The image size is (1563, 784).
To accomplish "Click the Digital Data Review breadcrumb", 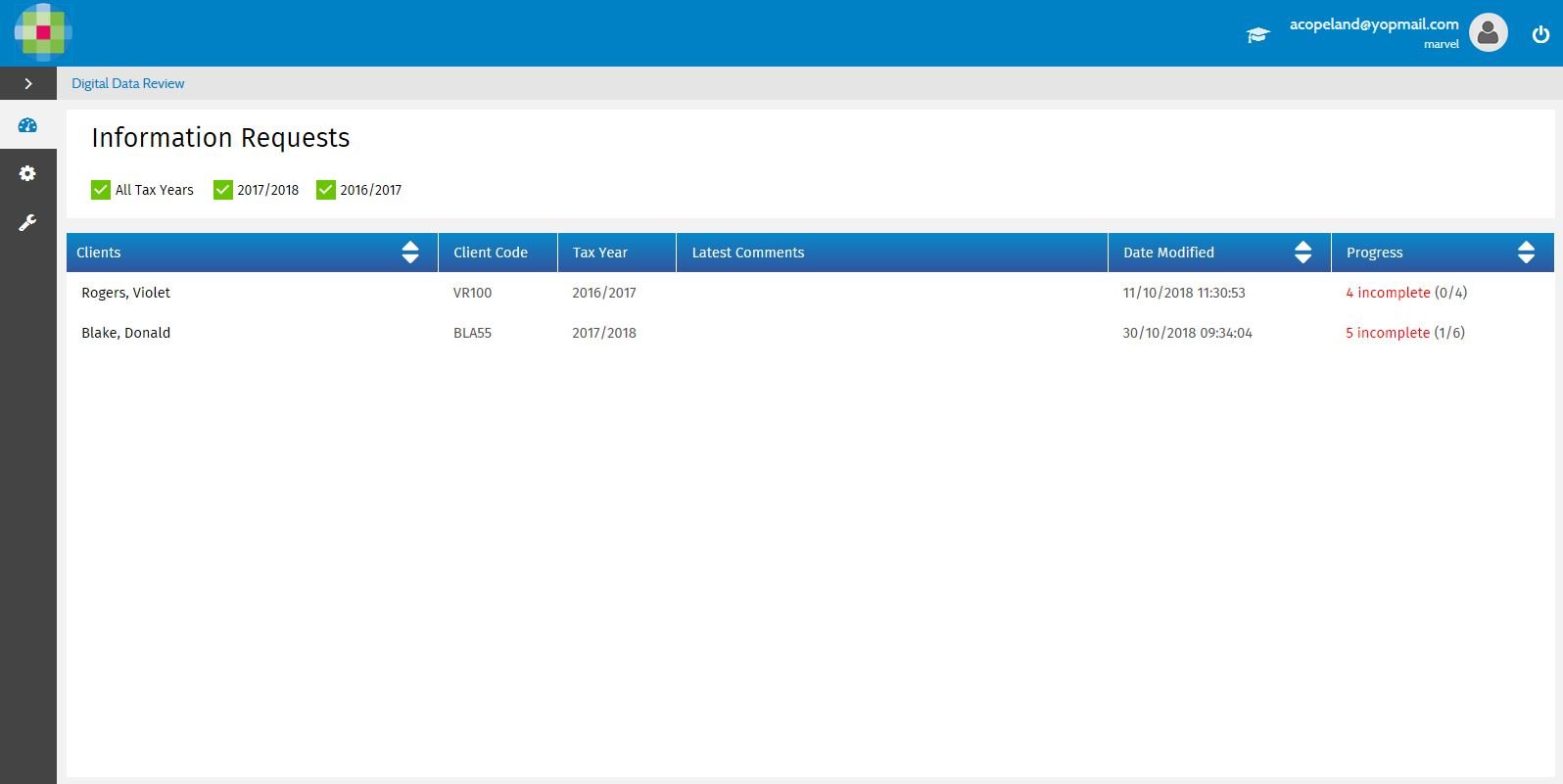I will (x=127, y=84).
